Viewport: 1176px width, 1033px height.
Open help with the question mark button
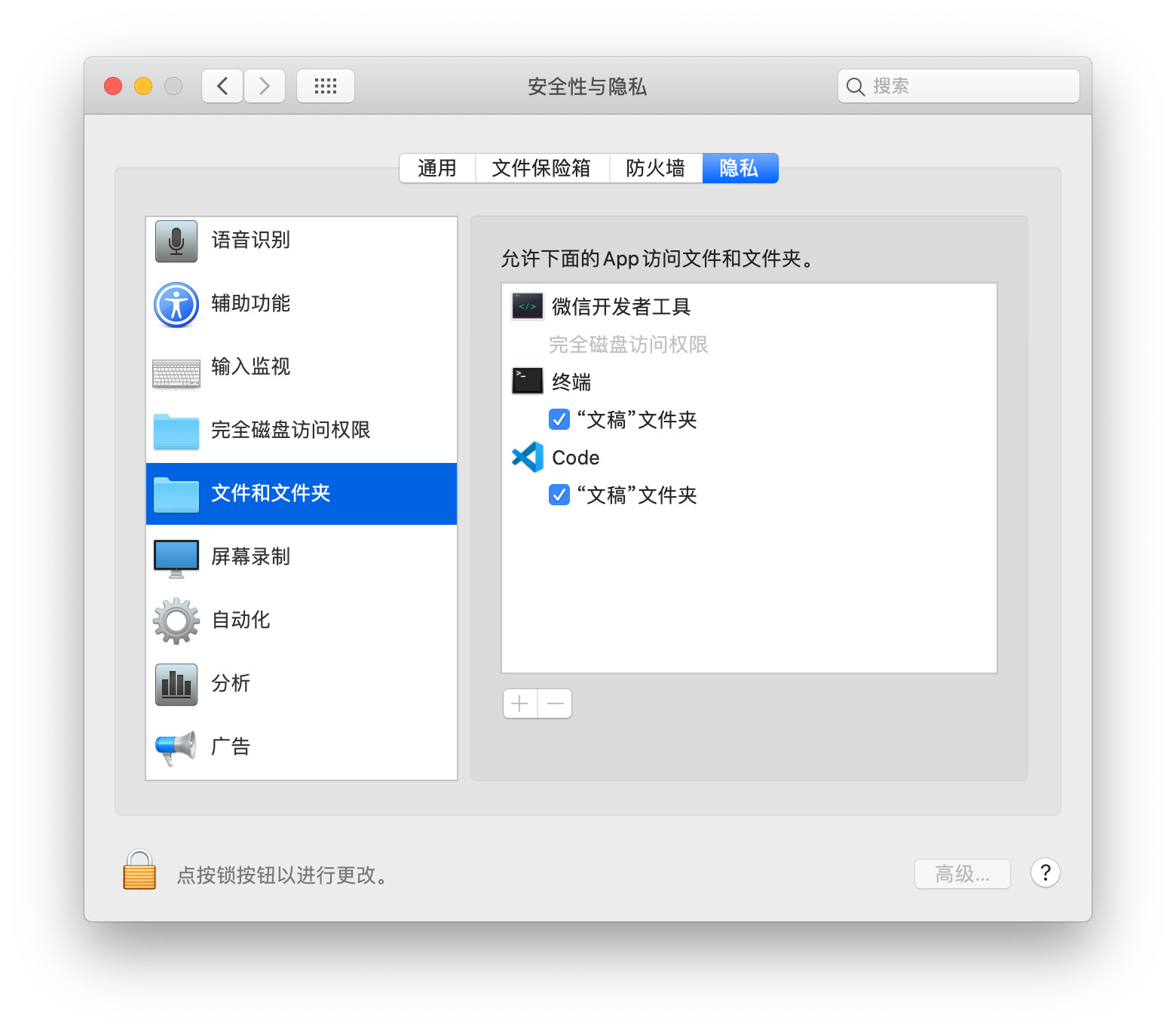click(1046, 873)
